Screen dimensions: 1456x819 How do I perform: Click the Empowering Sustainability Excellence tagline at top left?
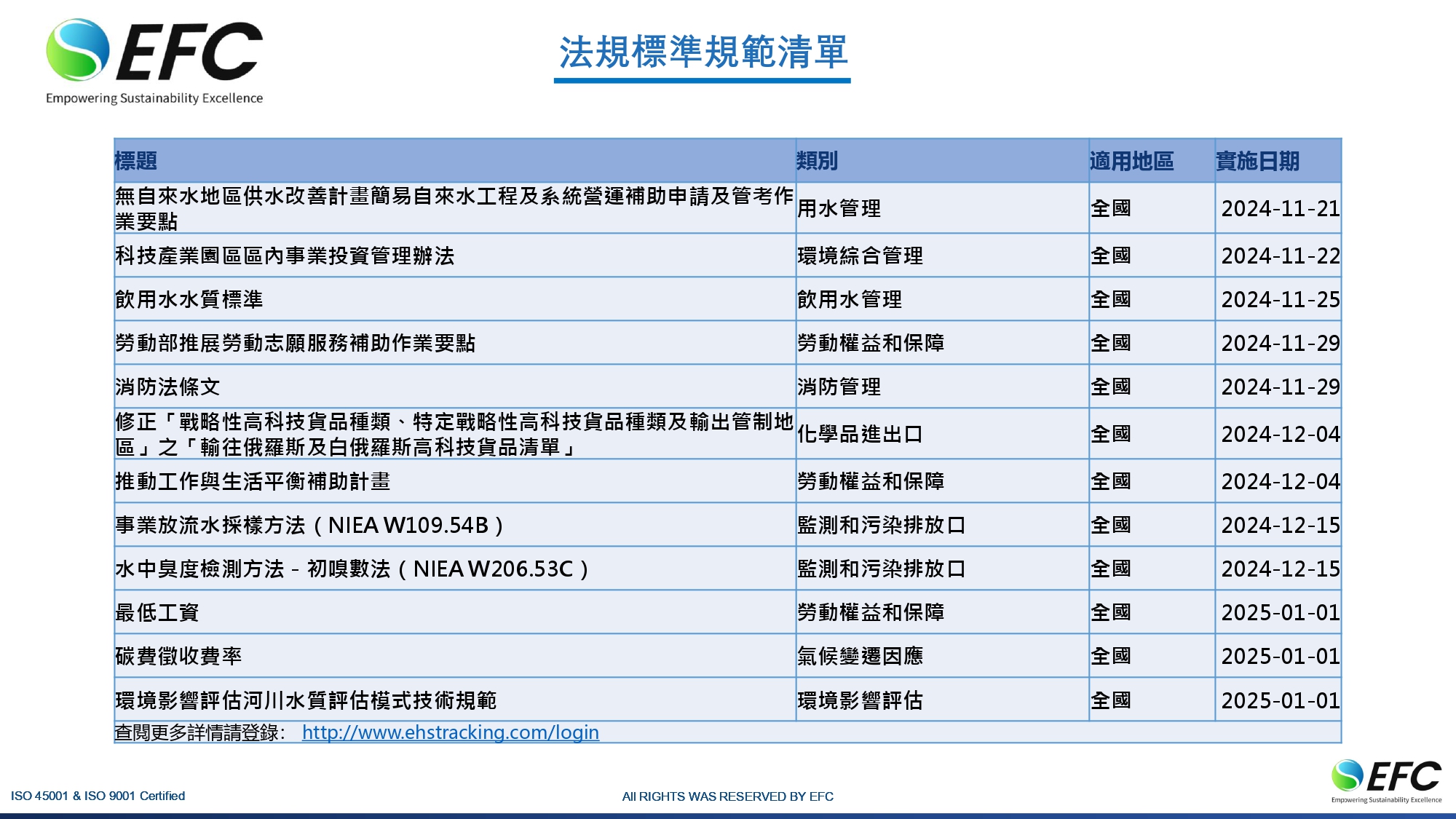pyautogui.click(x=154, y=98)
